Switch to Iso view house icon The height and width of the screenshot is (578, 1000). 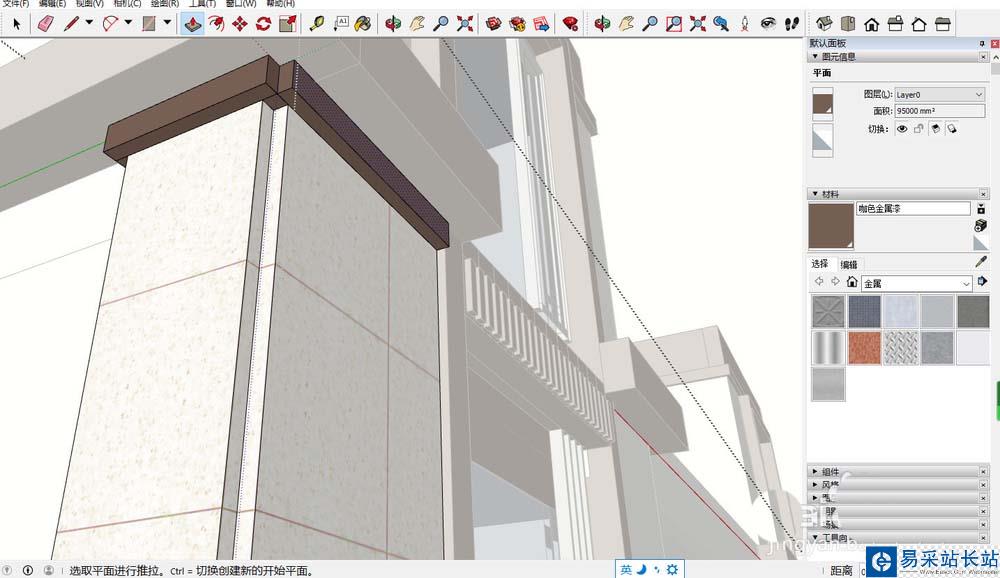click(x=824, y=24)
